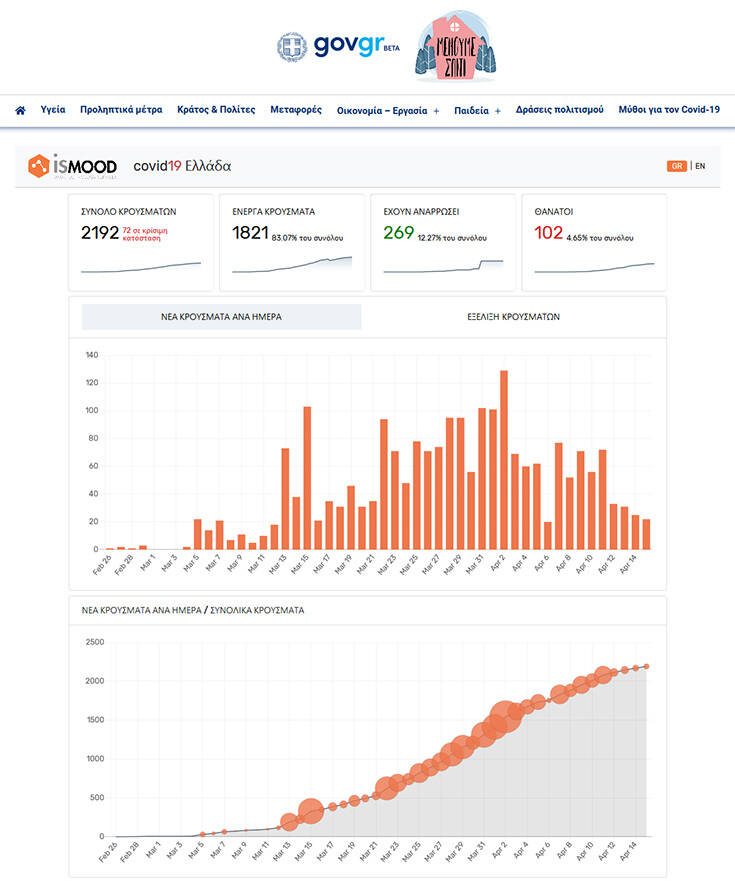
Task: Switch to the ΕΞΕΛΙΞΗ ΚΡΟΥΣΜΑΤΩΝ tab
Action: [x=513, y=316]
